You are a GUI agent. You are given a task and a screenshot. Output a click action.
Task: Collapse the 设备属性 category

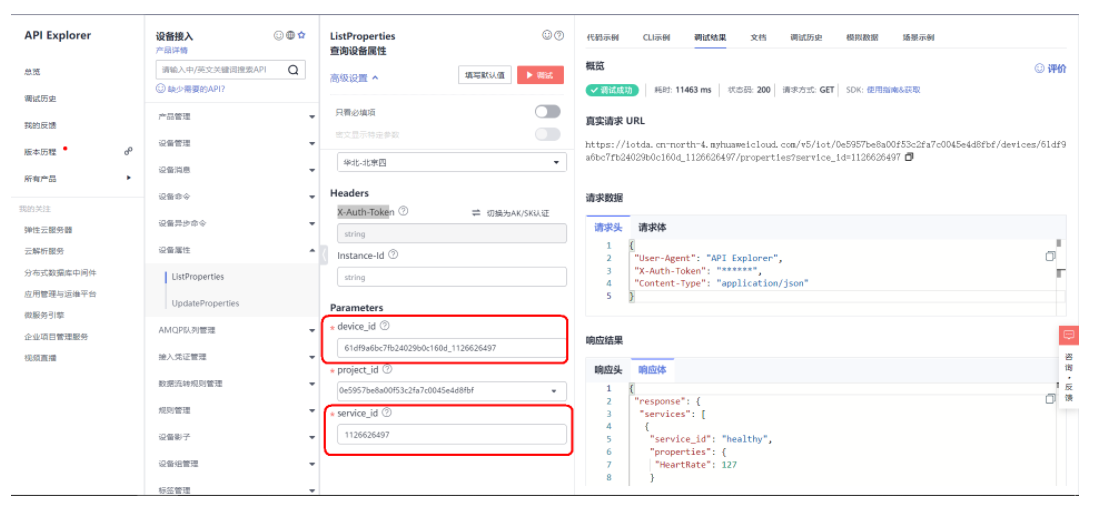[312, 250]
